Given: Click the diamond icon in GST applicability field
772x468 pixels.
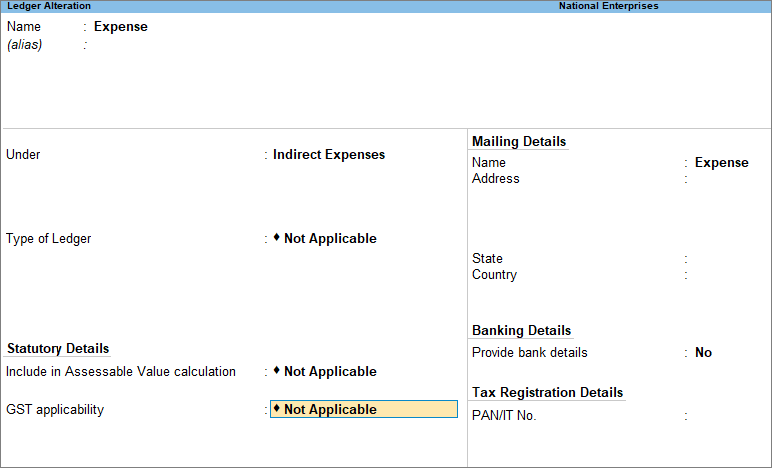Looking at the screenshot, I should [277, 409].
